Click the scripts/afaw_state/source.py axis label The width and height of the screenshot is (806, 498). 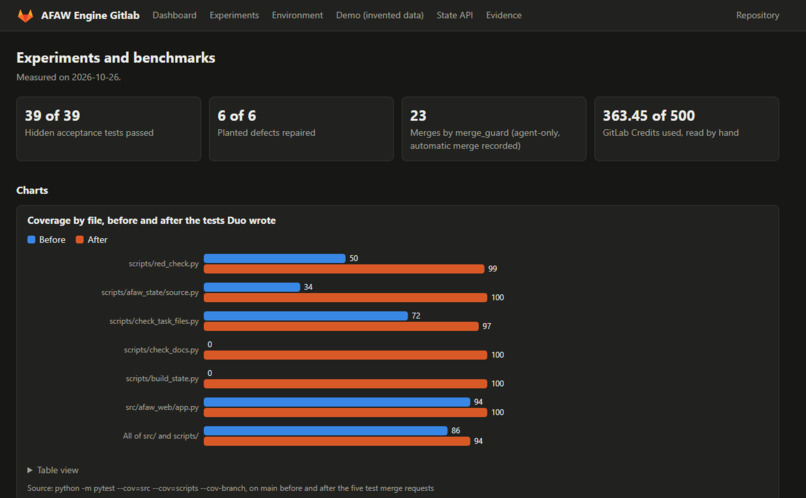[x=150, y=292]
